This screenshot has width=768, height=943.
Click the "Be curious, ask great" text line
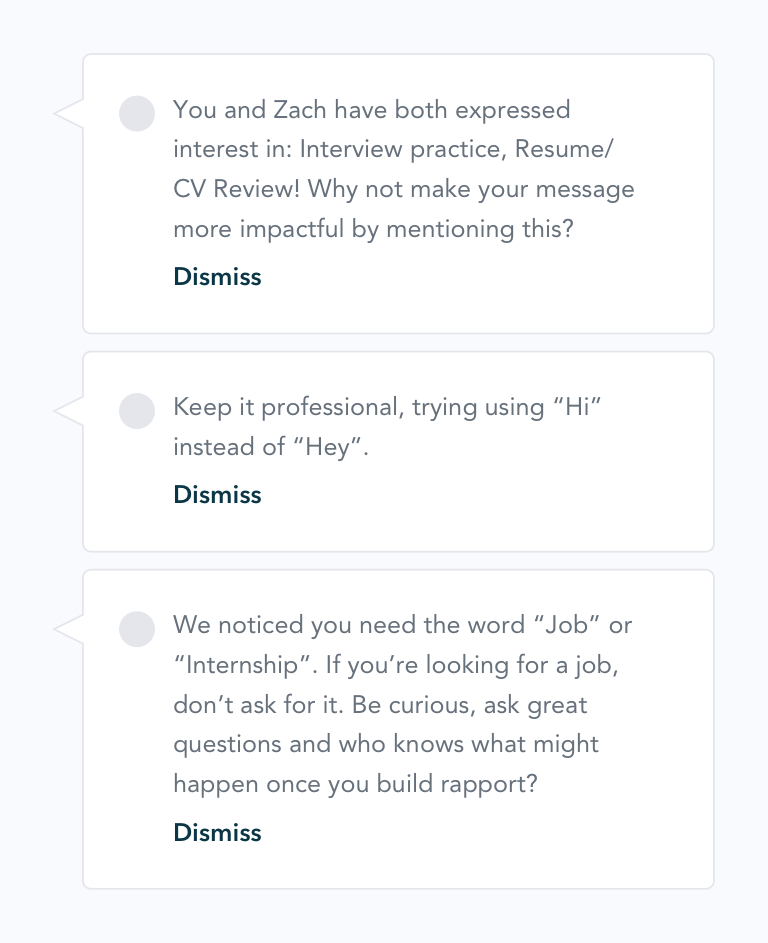470,705
